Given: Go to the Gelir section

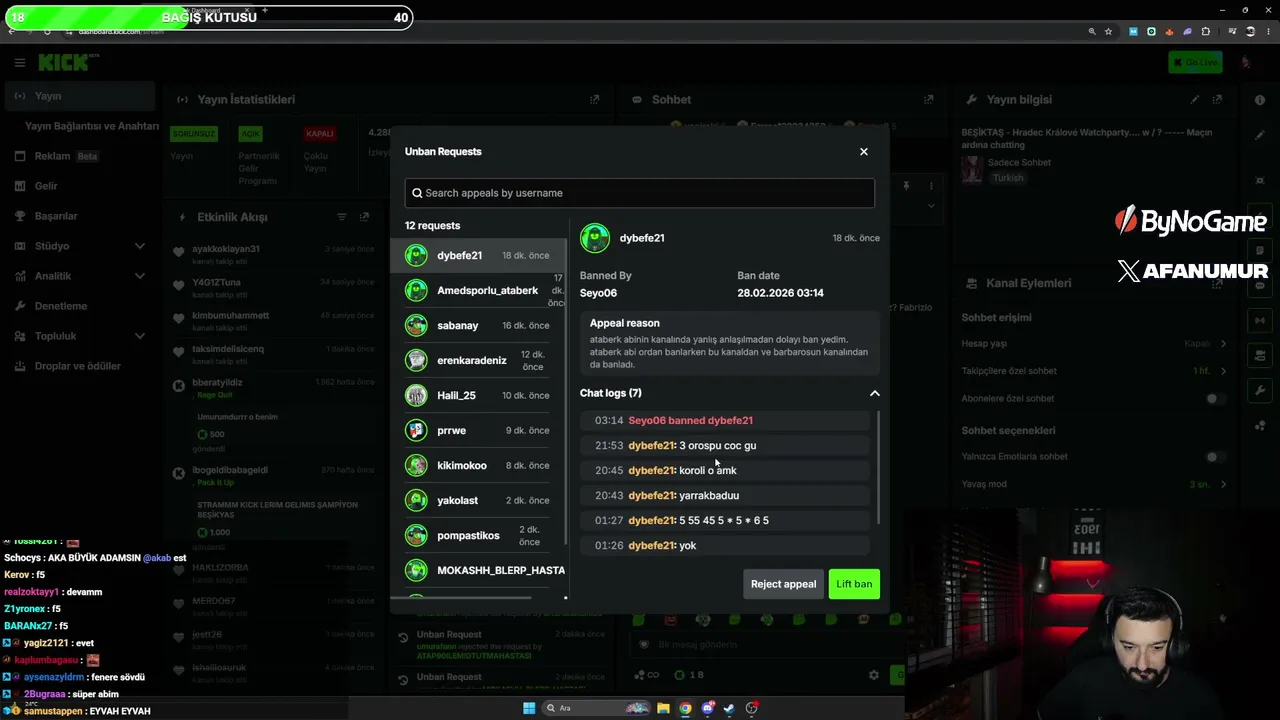Looking at the screenshot, I should click(x=80, y=186).
